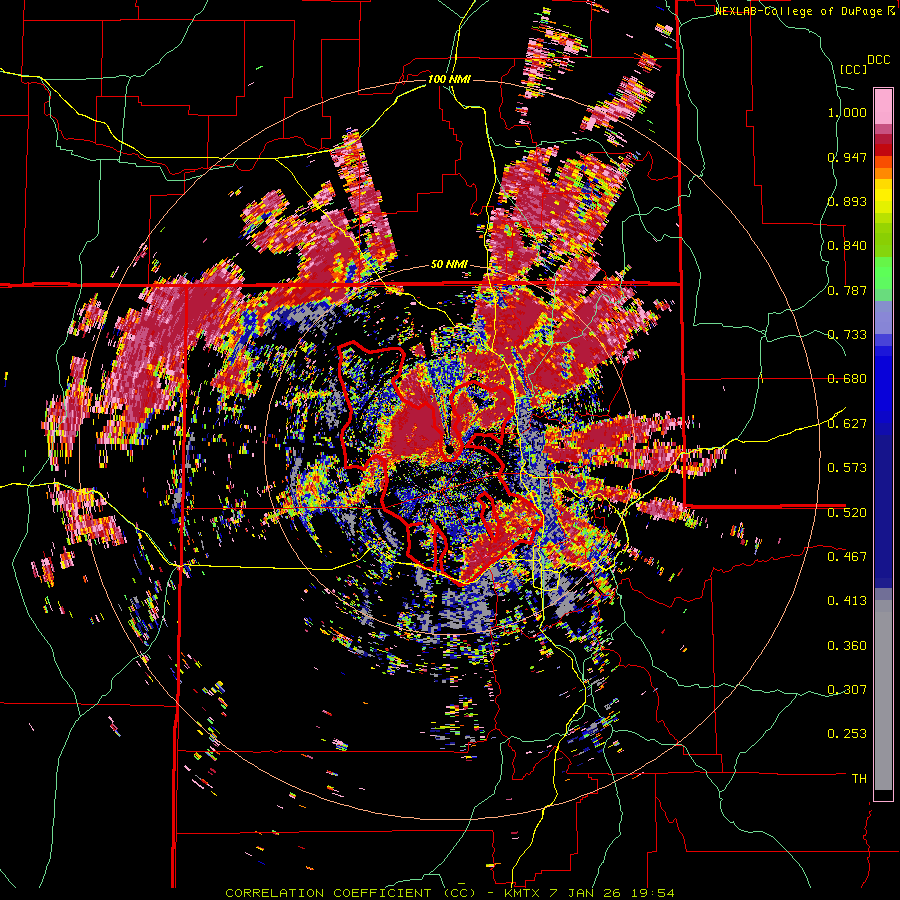This screenshot has height=900, width=900.
Task: Click the 0.840 scale value
Action: [x=847, y=246]
